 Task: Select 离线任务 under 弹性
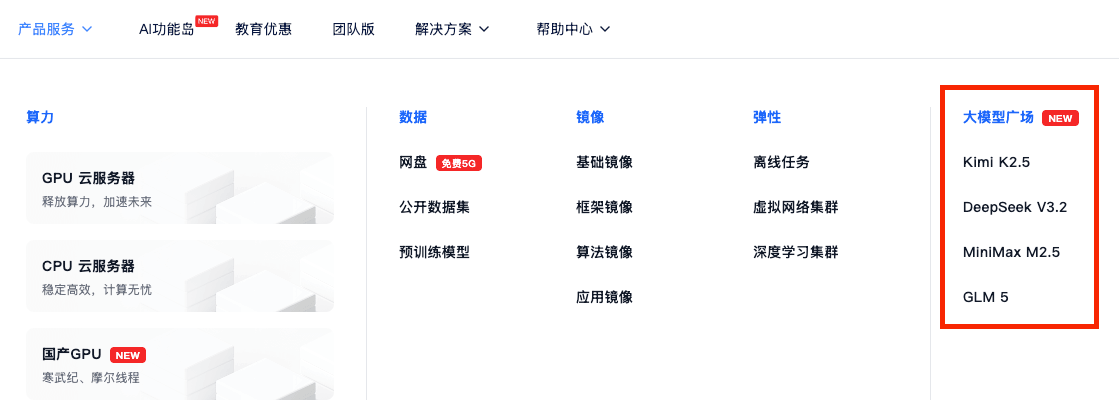pyautogui.click(x=781, y=162)
